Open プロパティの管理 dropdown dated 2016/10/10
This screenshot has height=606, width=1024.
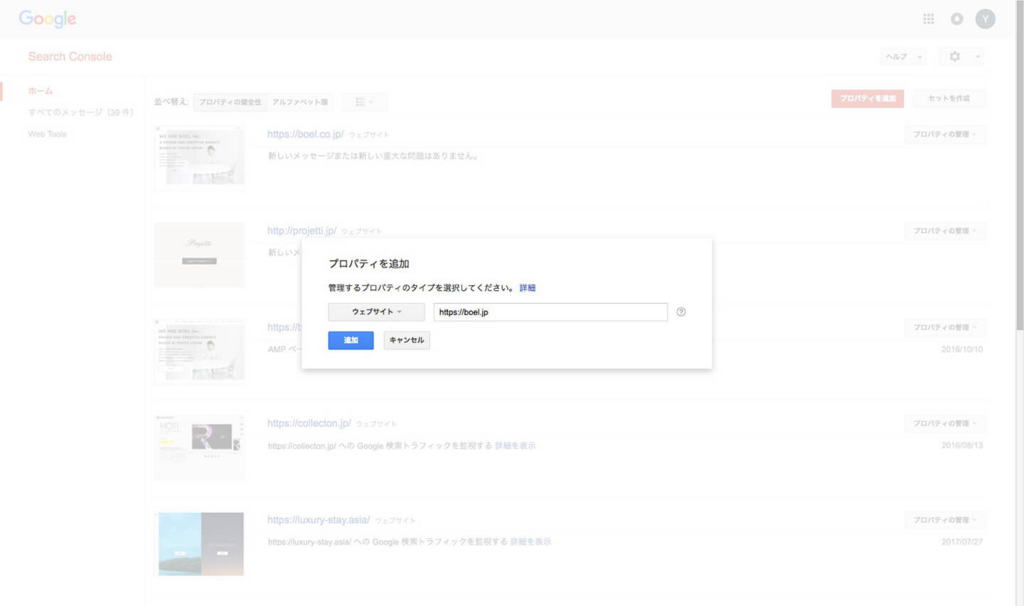pos(944,327)
